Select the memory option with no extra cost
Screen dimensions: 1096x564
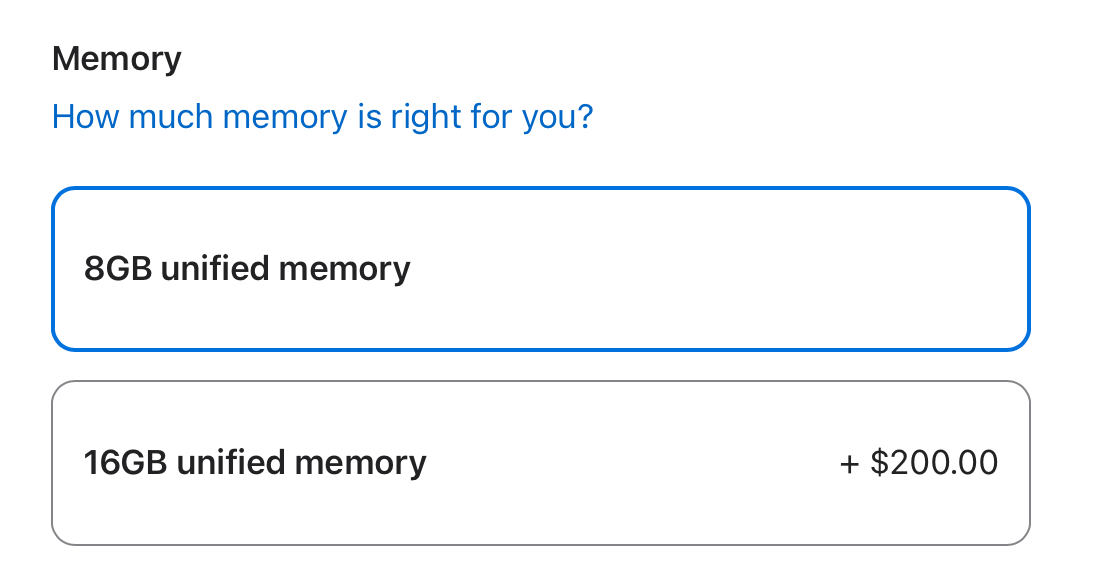[x=540, y=269]
